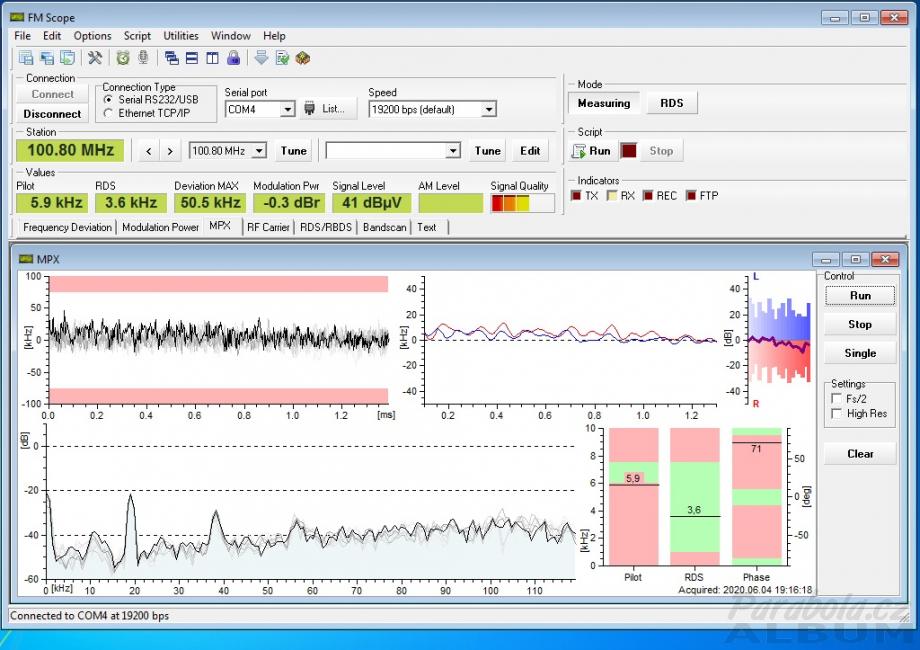Open the Script menu
920x650 pixels.
[x=137, y=36]
